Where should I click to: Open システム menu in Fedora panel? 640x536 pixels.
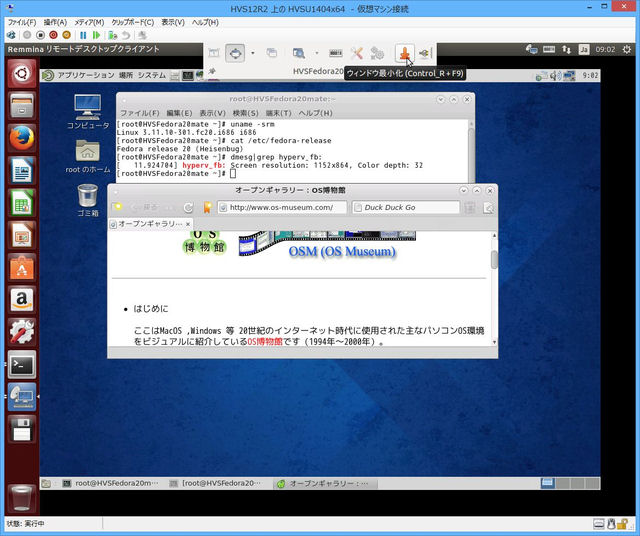[151, 75]
